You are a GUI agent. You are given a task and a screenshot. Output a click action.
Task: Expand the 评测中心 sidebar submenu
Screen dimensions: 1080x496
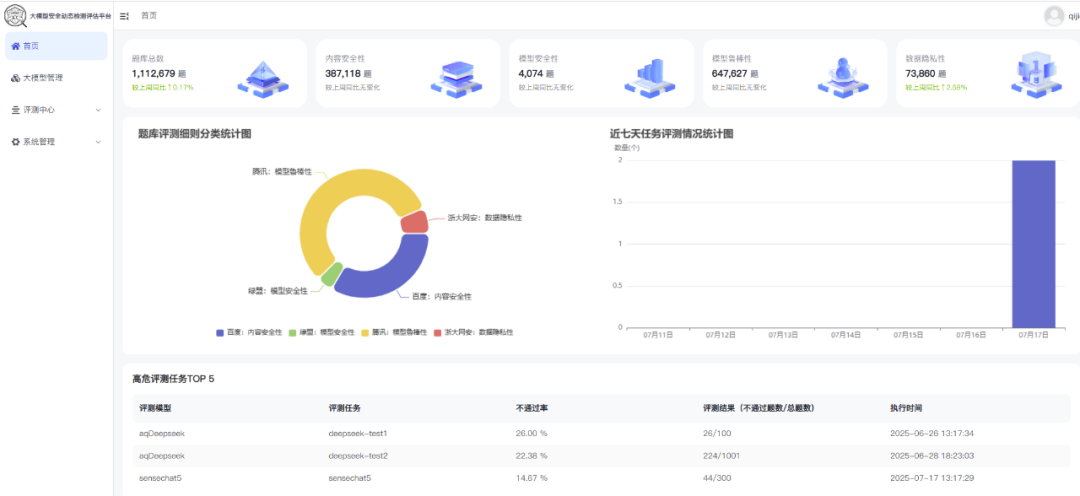pos(57,110)
